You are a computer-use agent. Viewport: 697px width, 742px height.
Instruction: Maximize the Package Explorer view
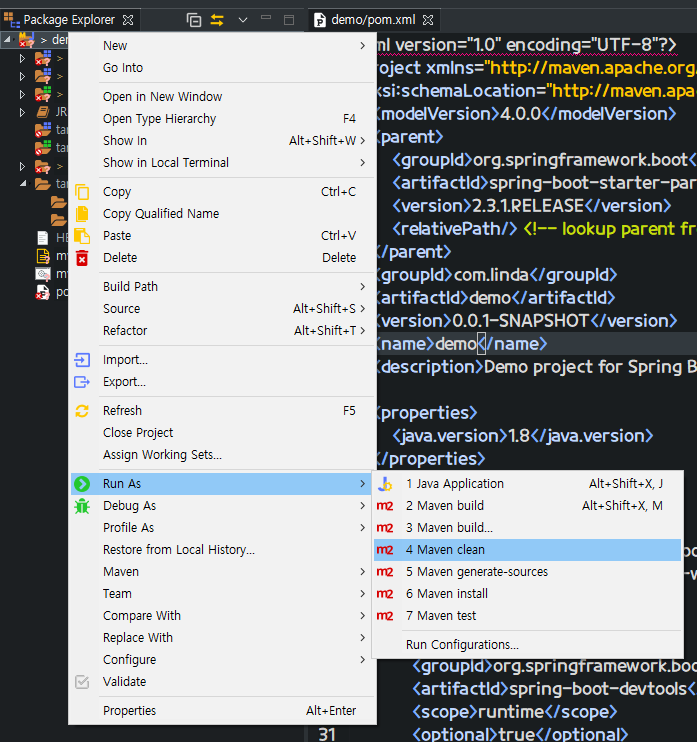[x=289, y=20]
